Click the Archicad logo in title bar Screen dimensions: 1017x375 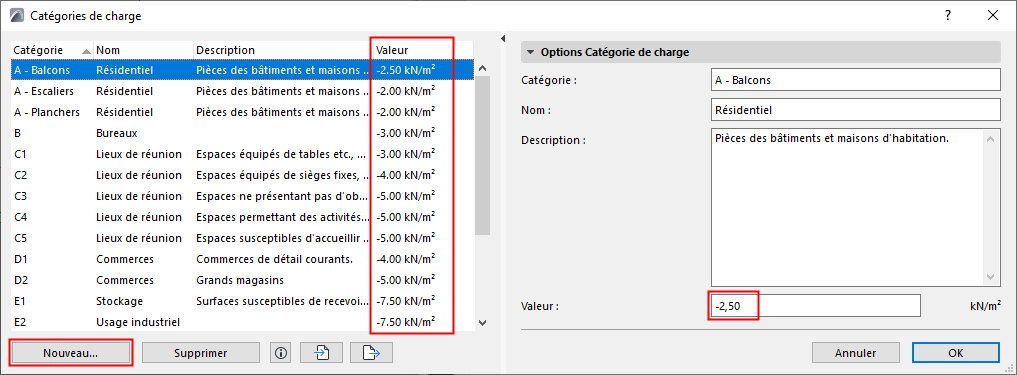tap(17, 16)
